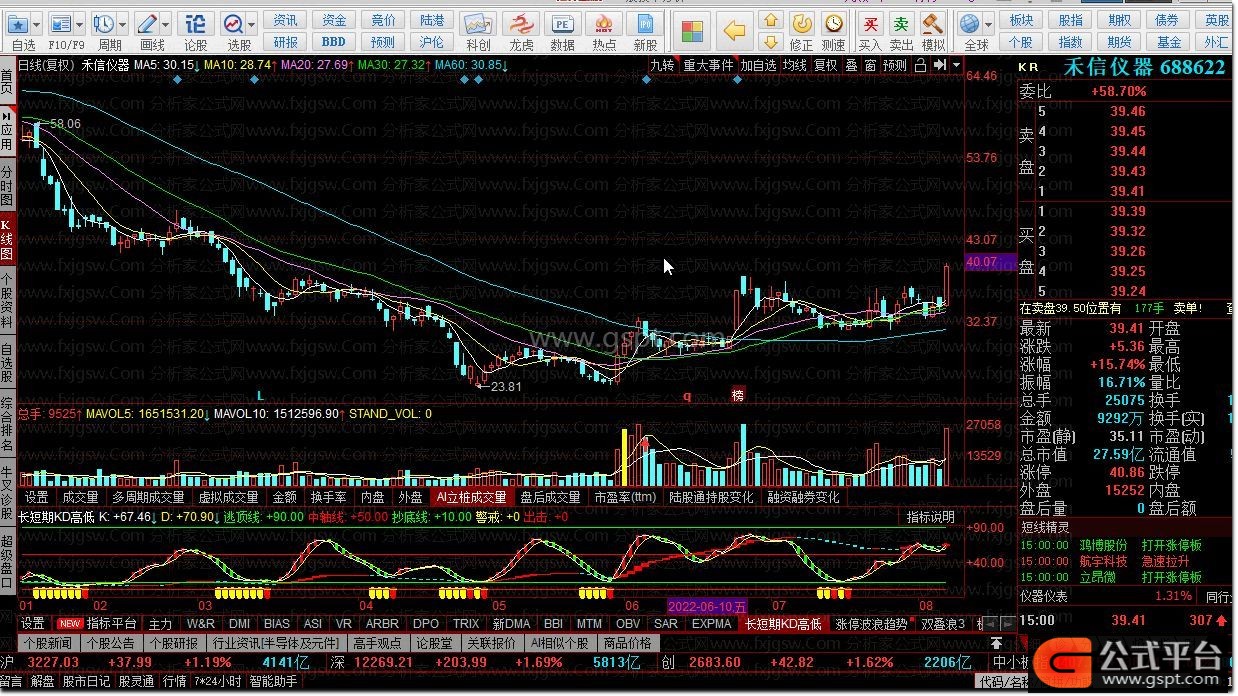This screenshot has height=696, width=1238.
Task: Open 智能助手 in the status bar
Action: 274,681
